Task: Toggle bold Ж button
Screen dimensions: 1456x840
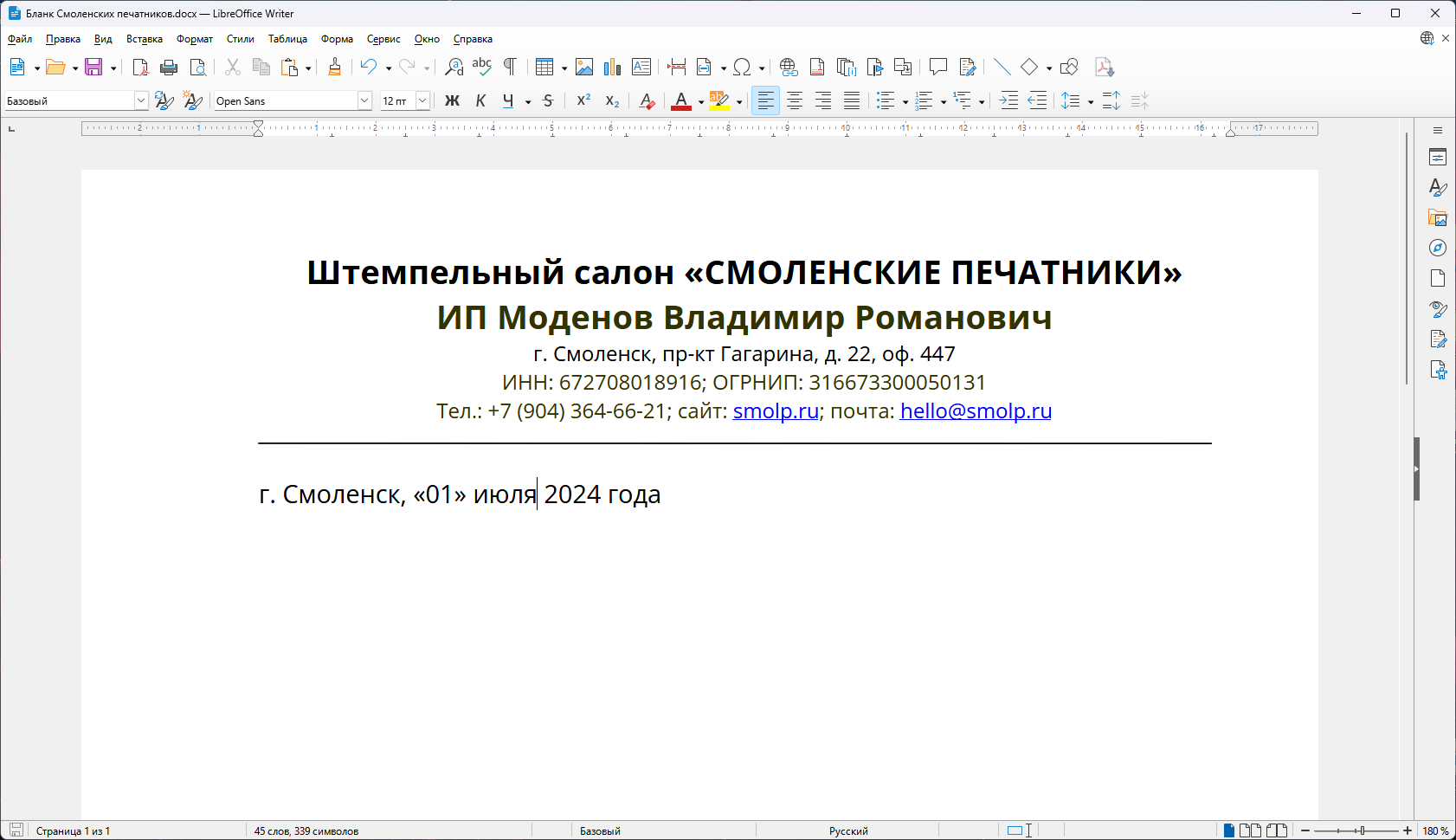Action: pos(452,100)
